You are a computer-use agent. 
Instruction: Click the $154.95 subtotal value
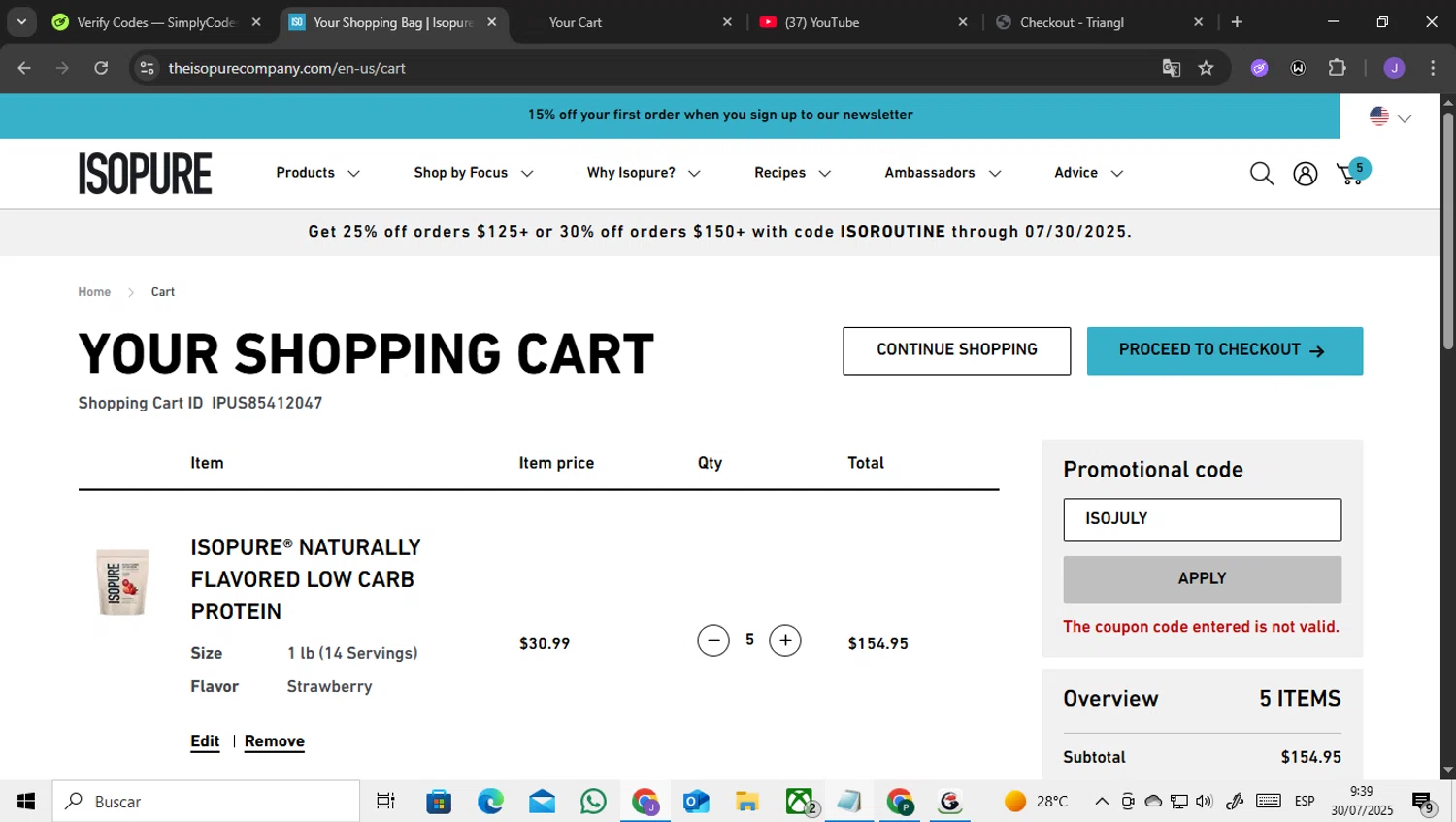coord(1310,757)
